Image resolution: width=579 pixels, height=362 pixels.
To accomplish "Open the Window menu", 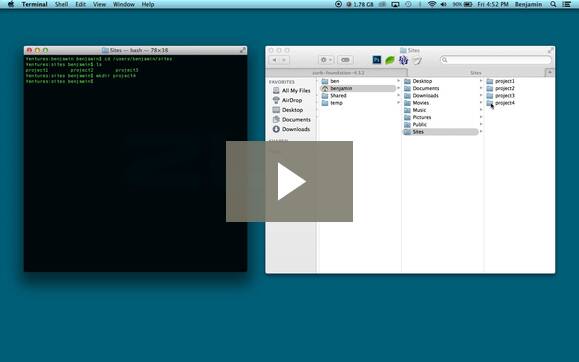I will point(124,4).
